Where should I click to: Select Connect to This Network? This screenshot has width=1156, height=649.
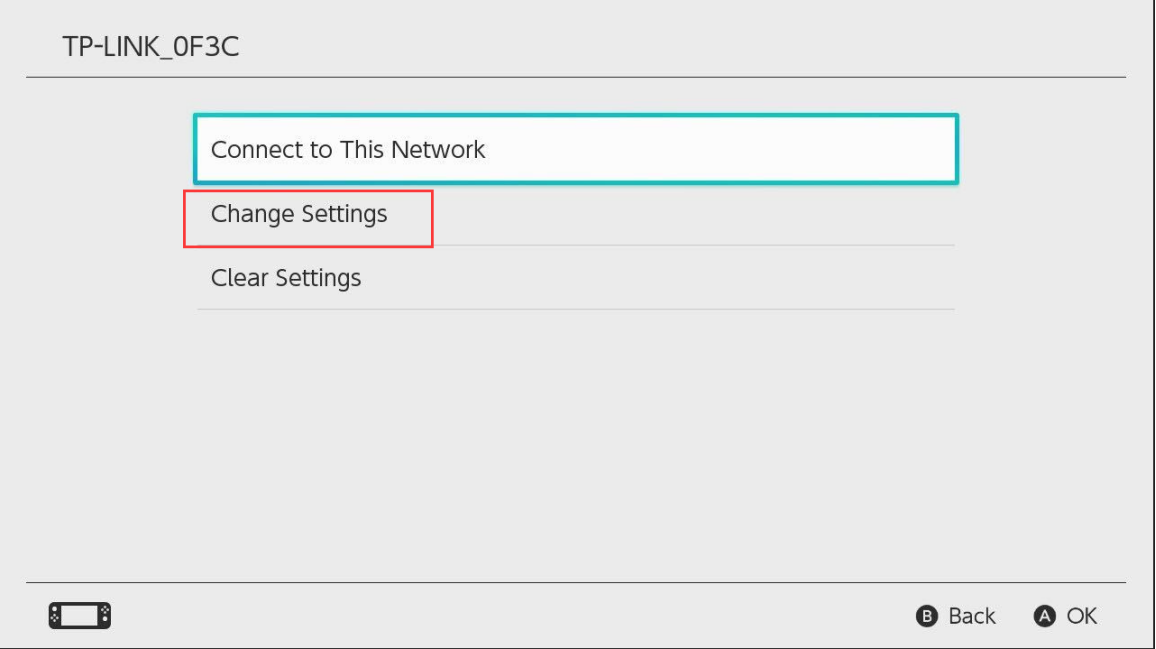576,149
